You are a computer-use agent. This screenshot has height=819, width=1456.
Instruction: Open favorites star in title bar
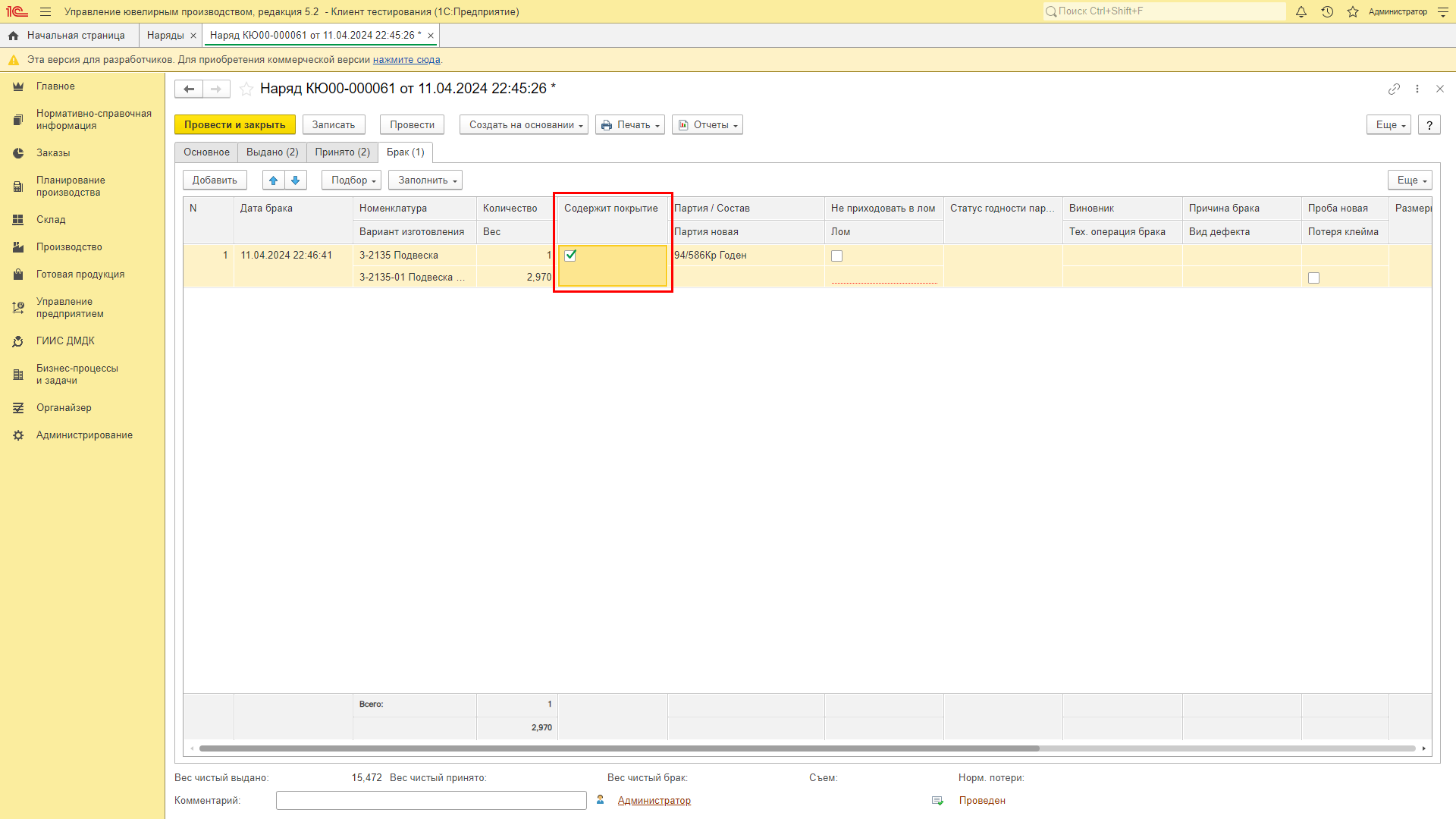coord(1353,11)
